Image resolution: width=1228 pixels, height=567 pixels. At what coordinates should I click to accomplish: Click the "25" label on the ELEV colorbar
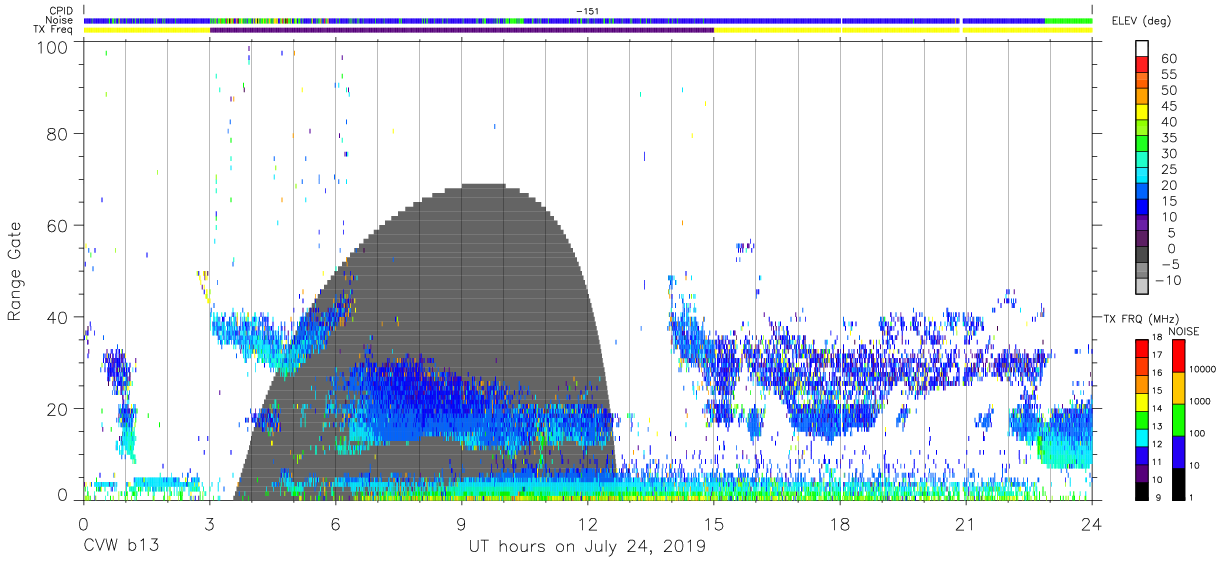[1167, 170]
